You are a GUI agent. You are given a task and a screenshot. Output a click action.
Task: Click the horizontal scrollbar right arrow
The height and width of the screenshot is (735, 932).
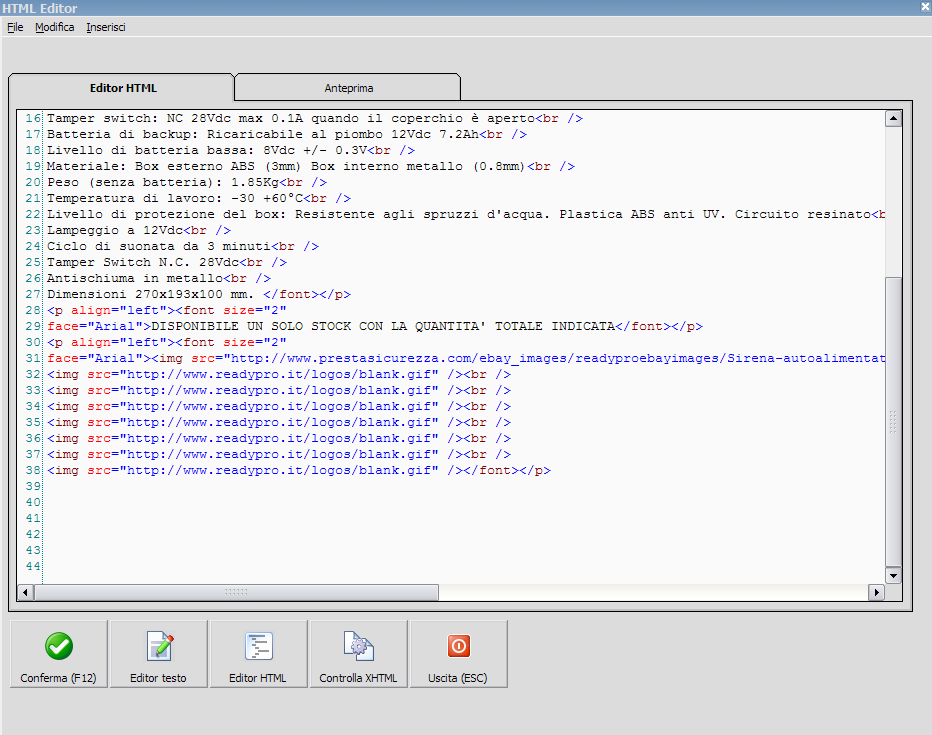[x=876, y=592]
